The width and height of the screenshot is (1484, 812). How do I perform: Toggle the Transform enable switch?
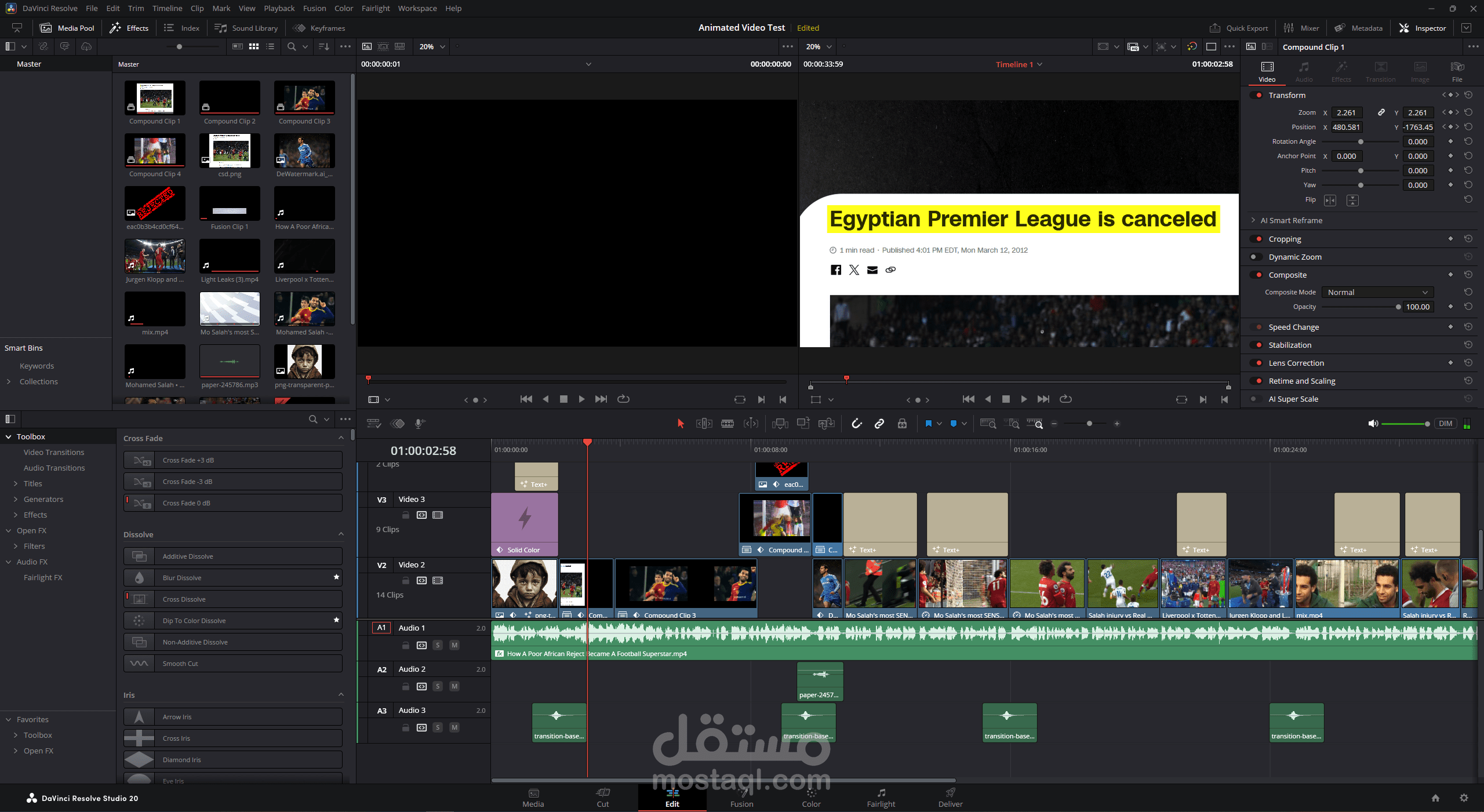[x=1257, y=95]
